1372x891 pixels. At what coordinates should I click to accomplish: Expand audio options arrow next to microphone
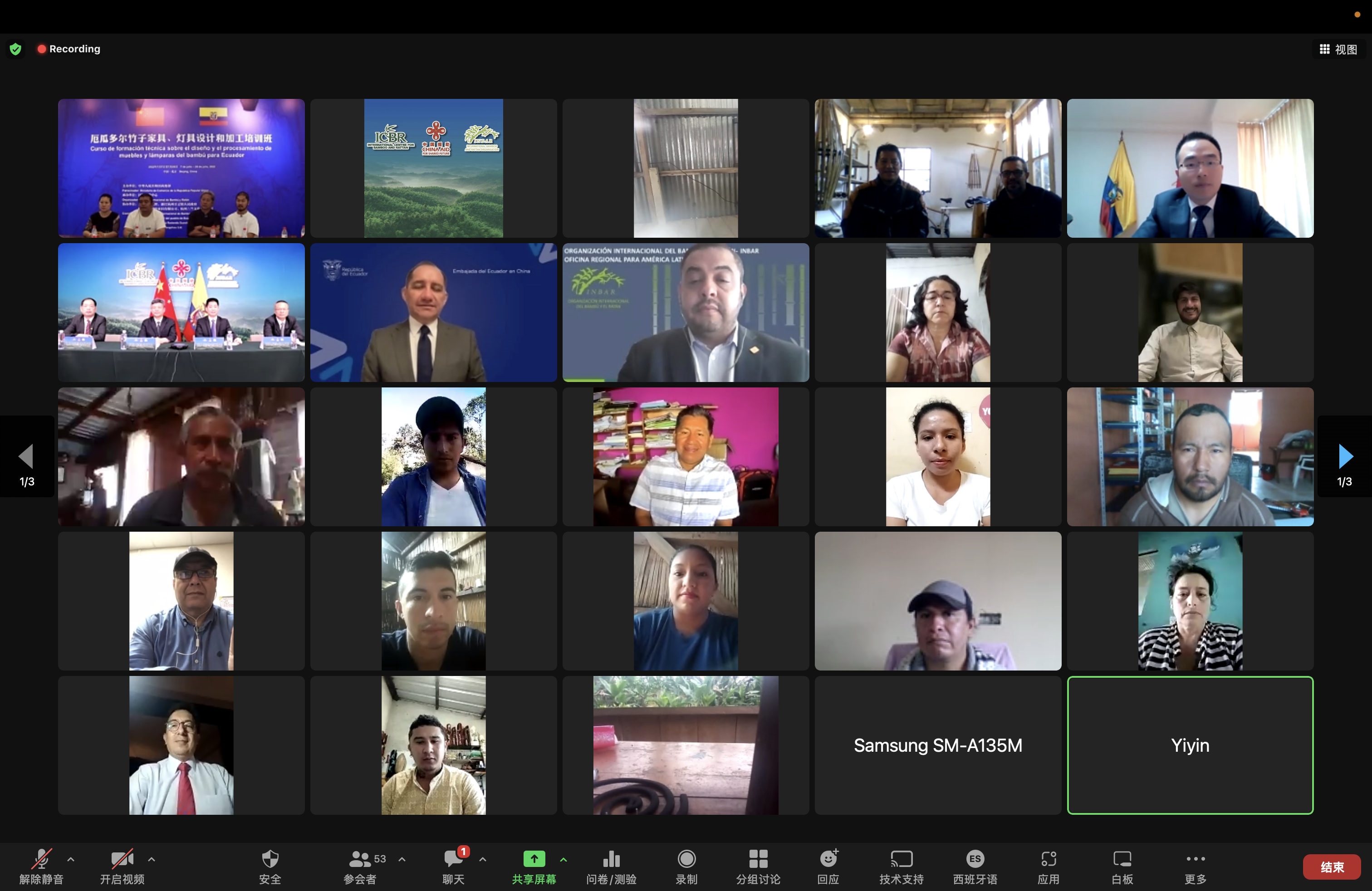(x=71, y=859)
